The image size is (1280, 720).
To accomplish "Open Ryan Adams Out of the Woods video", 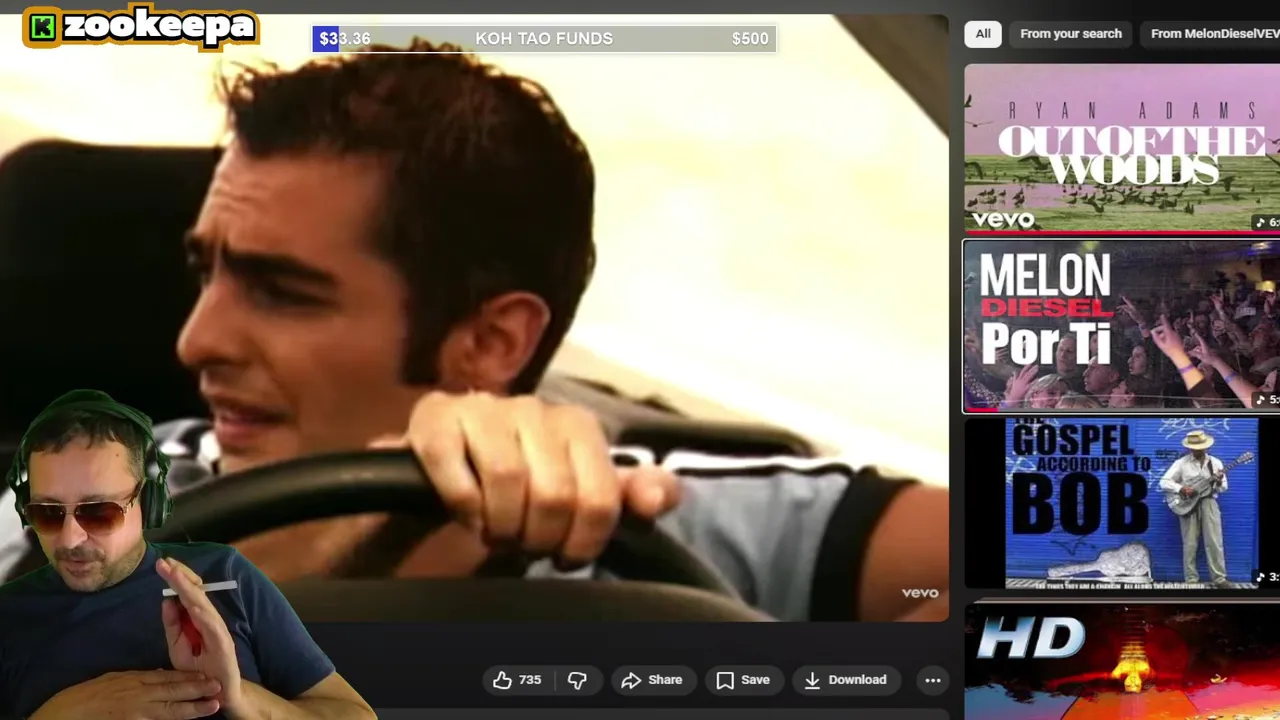I will coord(1122,148).
